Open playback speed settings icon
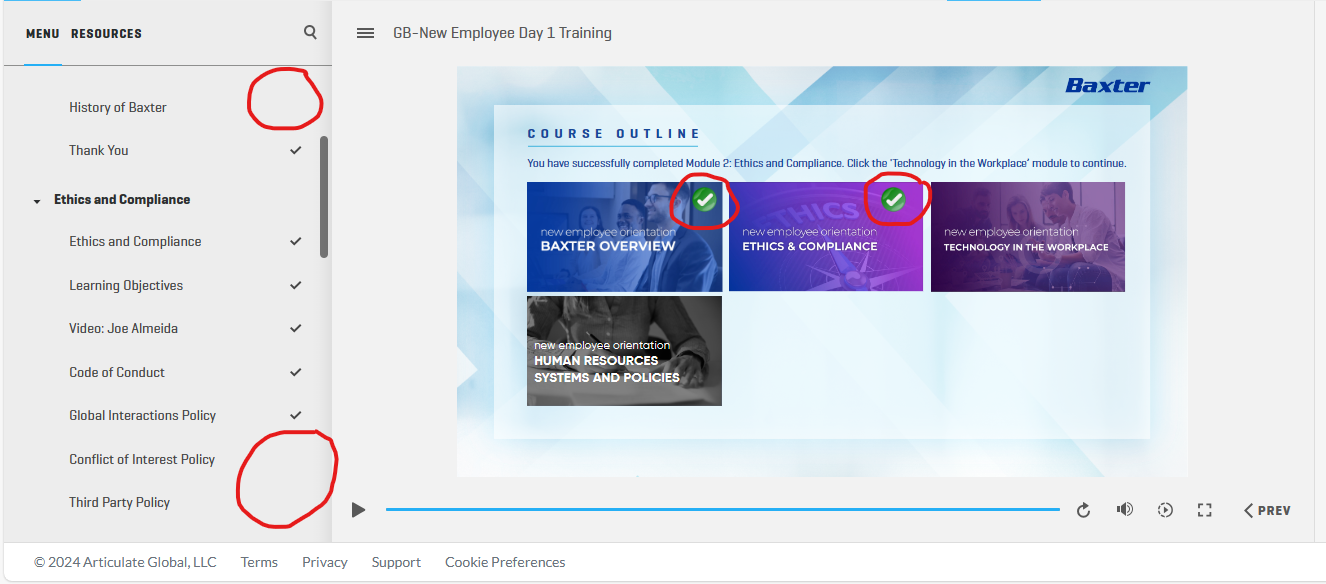The image size is (1326, 584). [1165, 510]
